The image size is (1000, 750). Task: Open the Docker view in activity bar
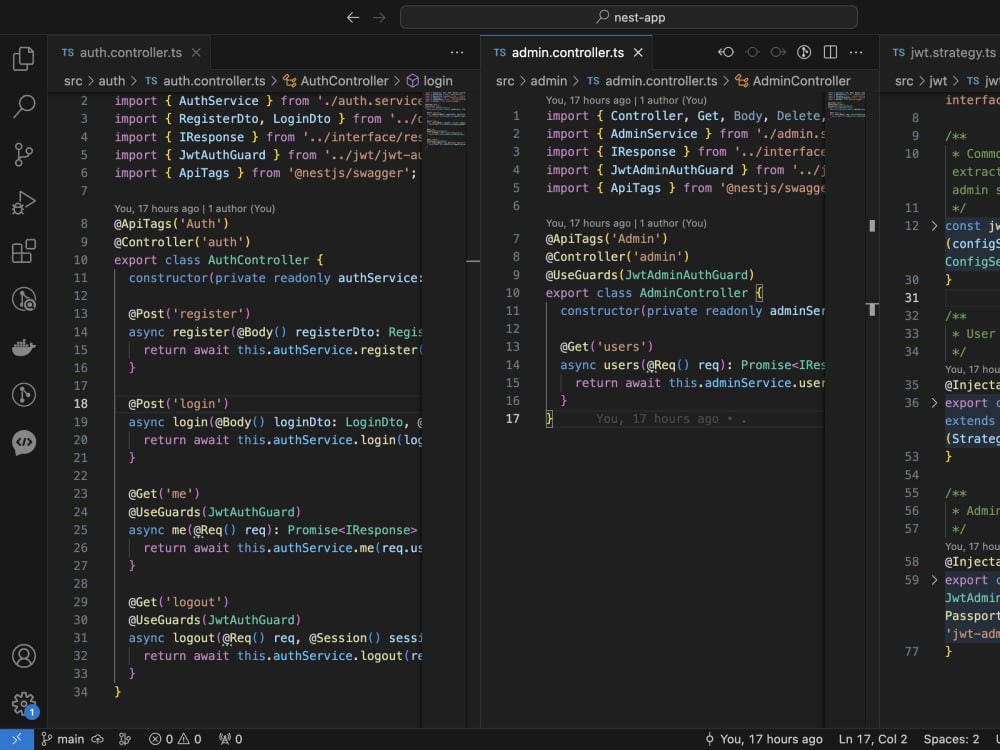click(x=23, y=347)
